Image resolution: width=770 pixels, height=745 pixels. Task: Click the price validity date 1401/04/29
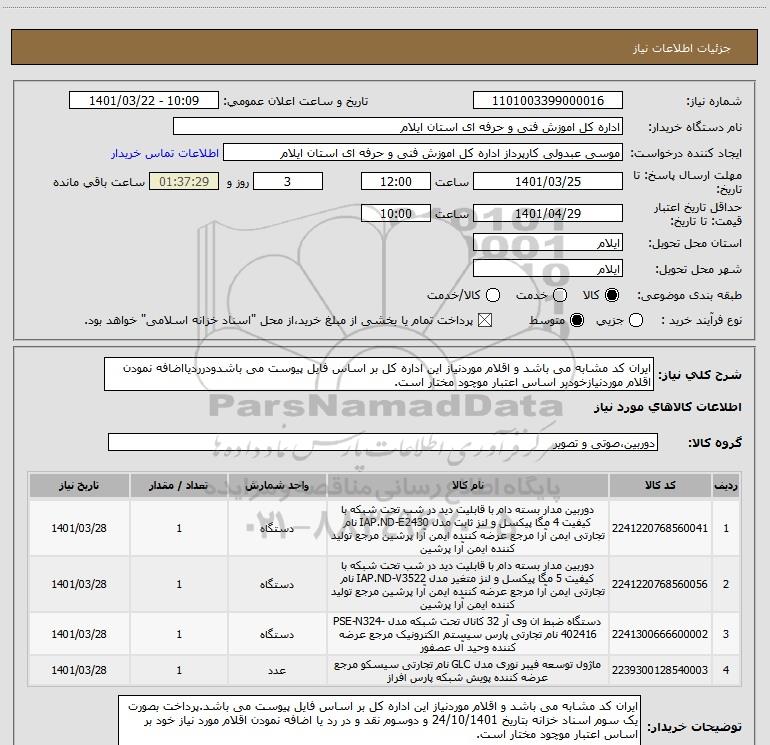548,213
